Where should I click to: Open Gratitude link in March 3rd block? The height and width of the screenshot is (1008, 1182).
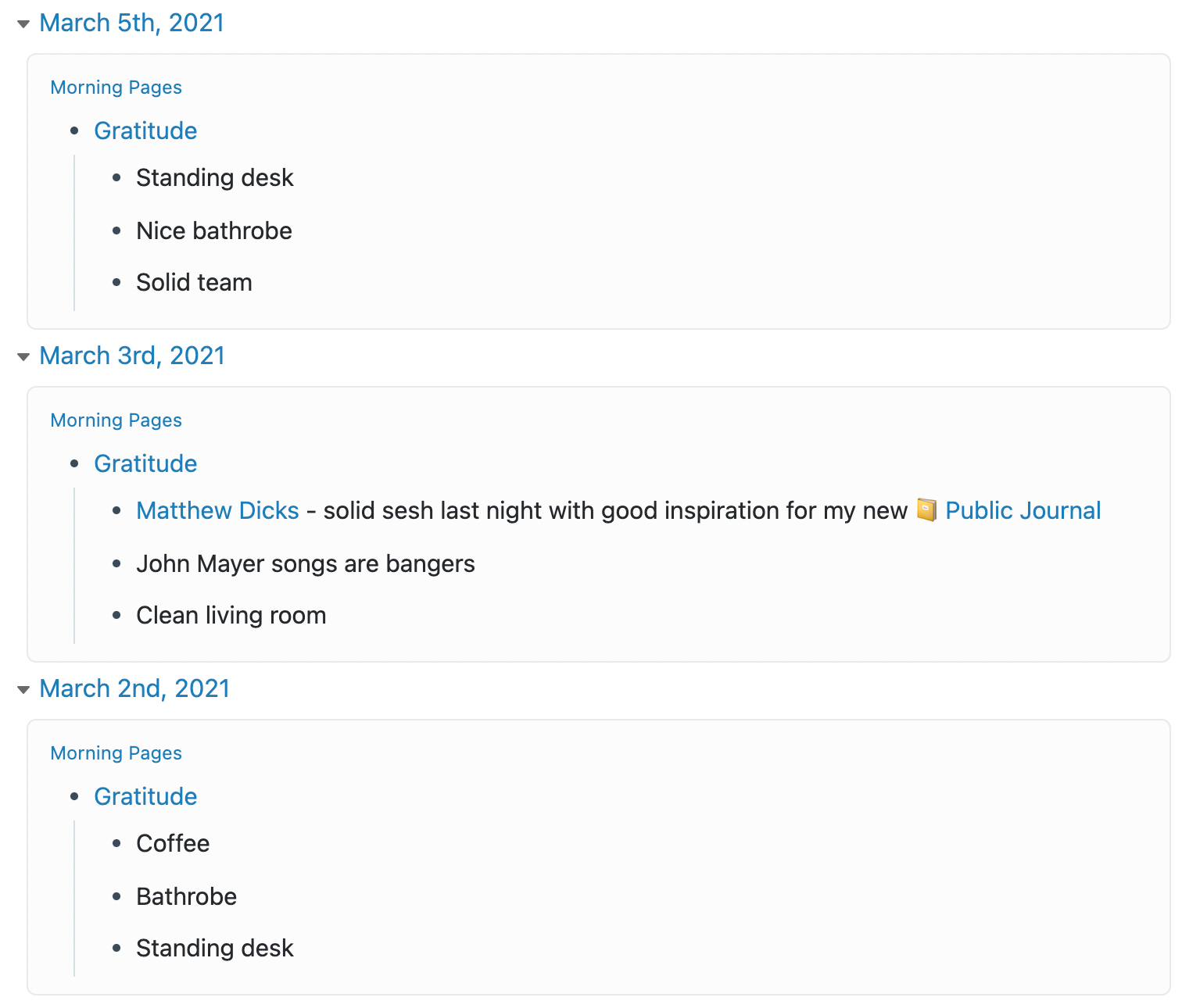click(x=145, y=463)
